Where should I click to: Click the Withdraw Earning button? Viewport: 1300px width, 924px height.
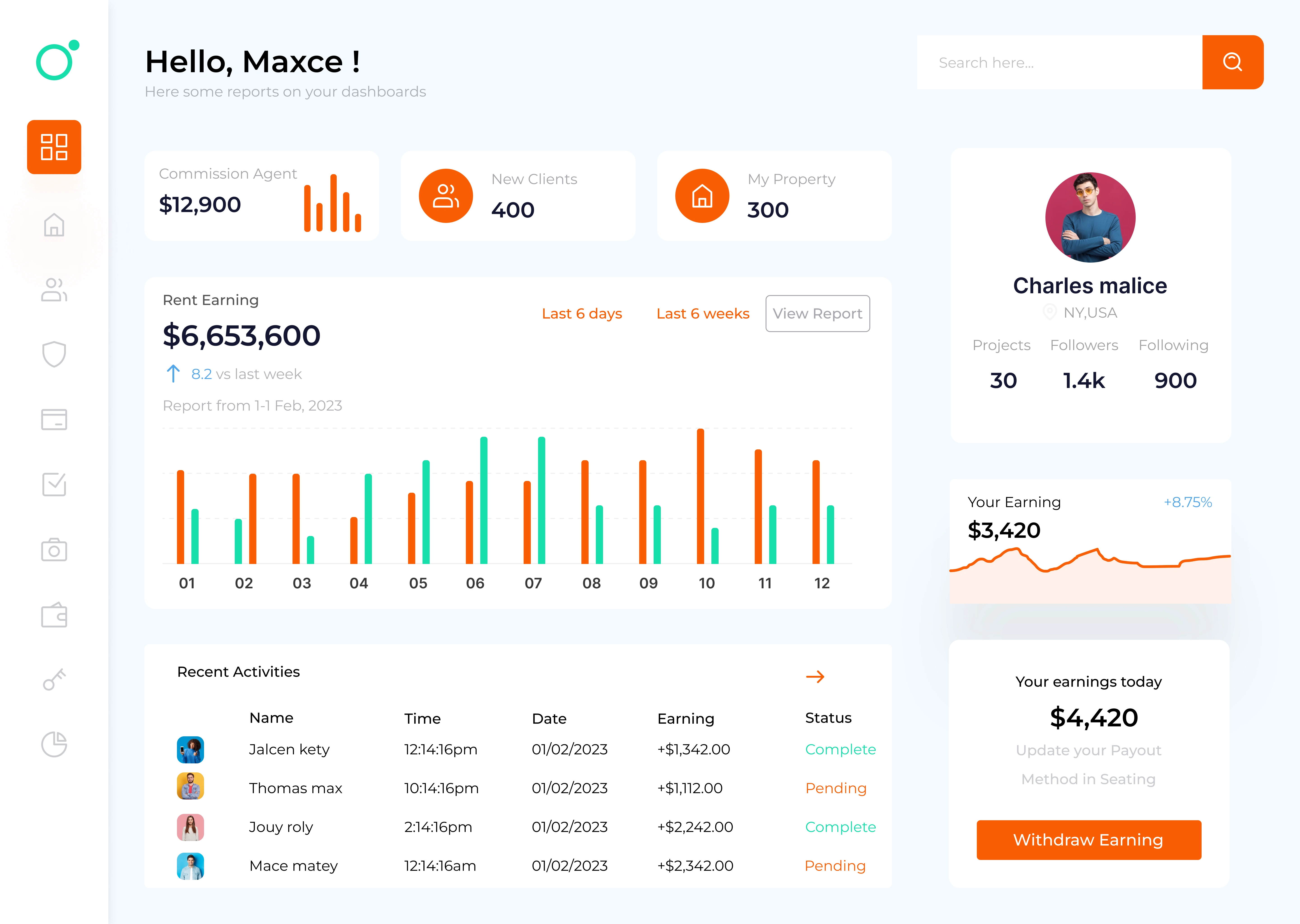click(1088, 840)
